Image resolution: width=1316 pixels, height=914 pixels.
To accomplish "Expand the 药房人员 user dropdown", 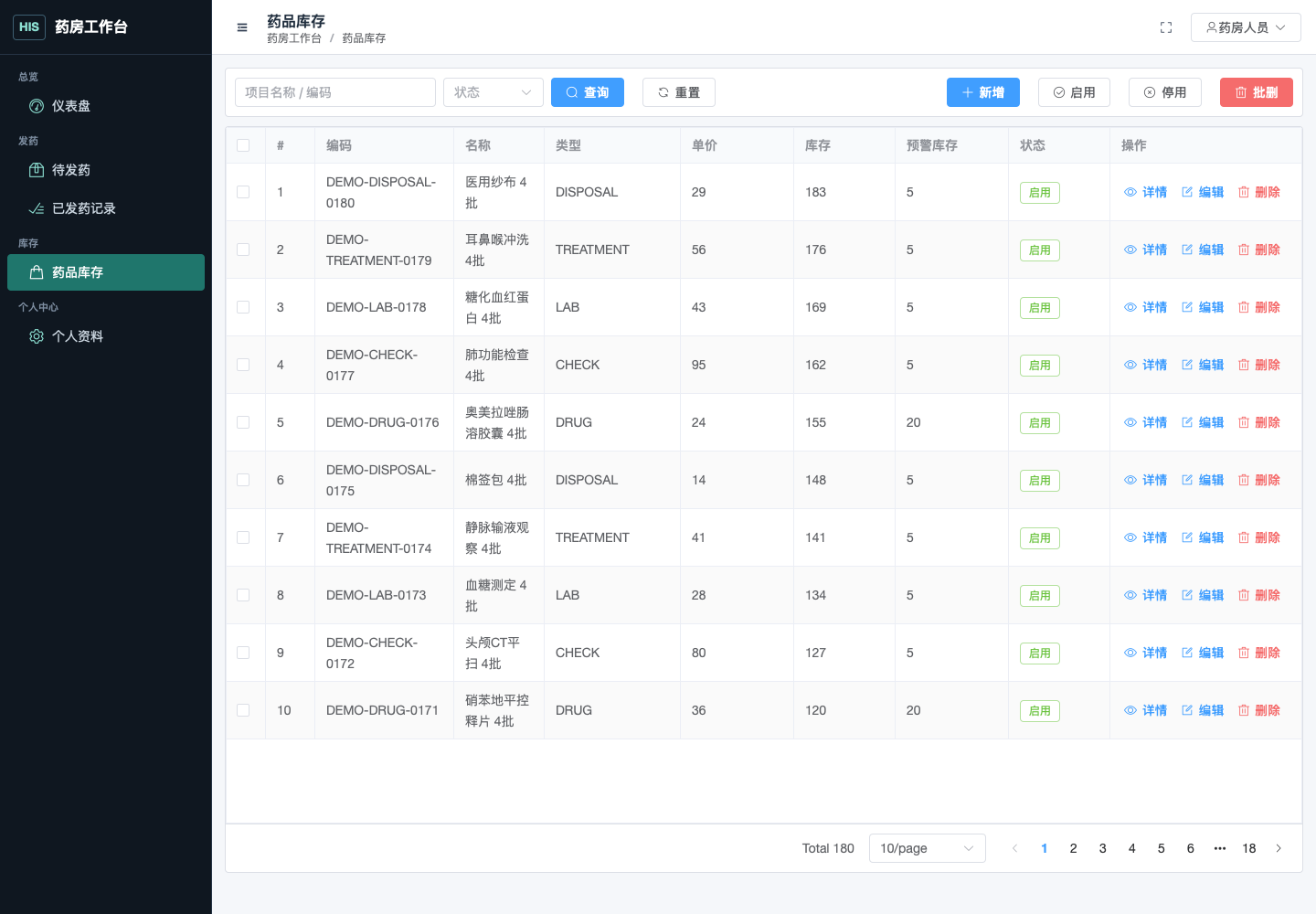I will 1246,27.
